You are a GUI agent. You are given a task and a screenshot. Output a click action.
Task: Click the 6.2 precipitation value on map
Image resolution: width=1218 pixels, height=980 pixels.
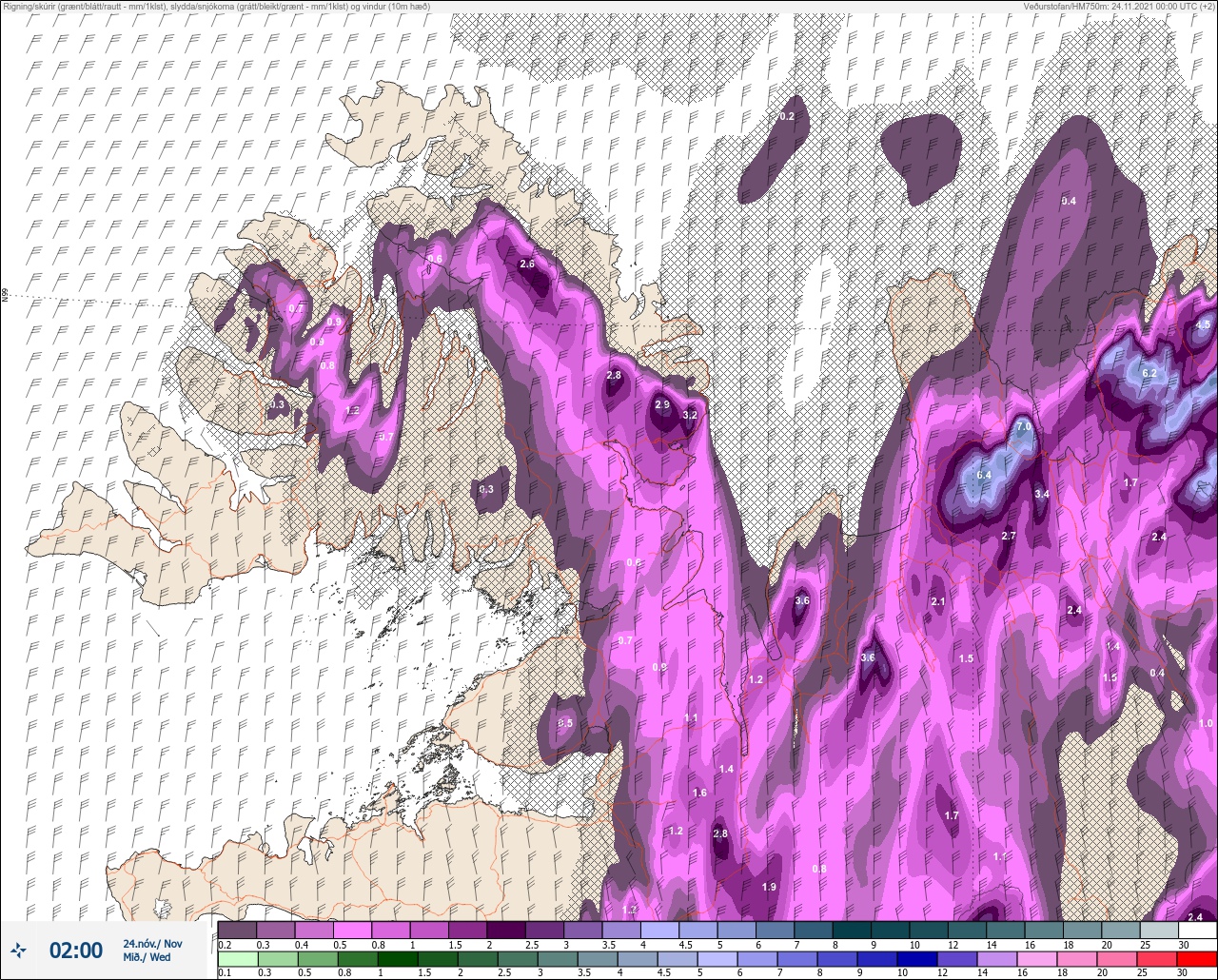pyautogui.click(x=1149, y=374)
